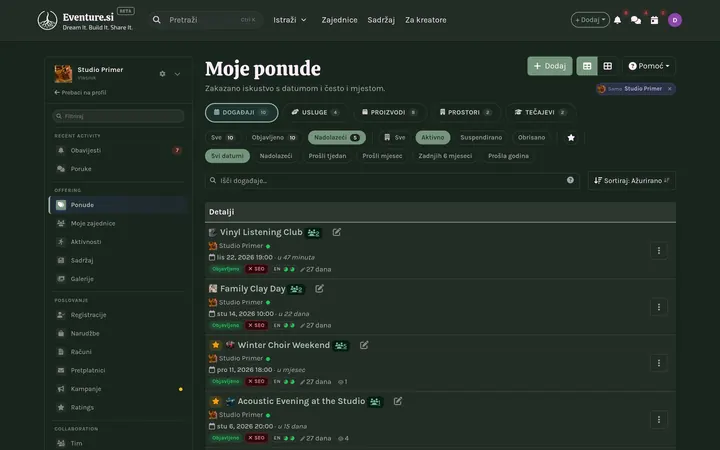Open the calendar icon in header
The height and width of the screenshot is (450, 720).
point(654,20)
